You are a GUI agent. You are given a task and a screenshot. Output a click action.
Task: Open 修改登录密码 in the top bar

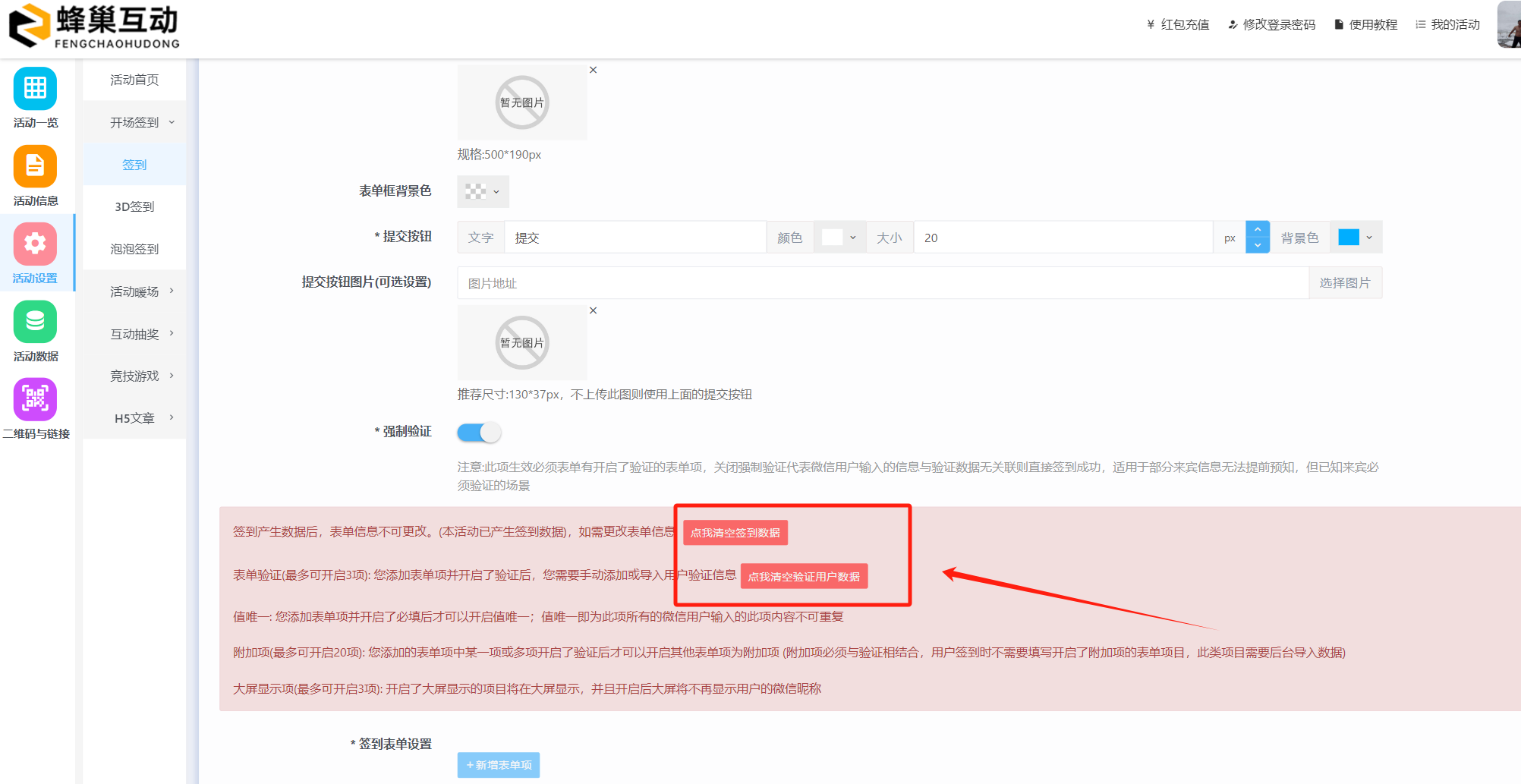1272,24
